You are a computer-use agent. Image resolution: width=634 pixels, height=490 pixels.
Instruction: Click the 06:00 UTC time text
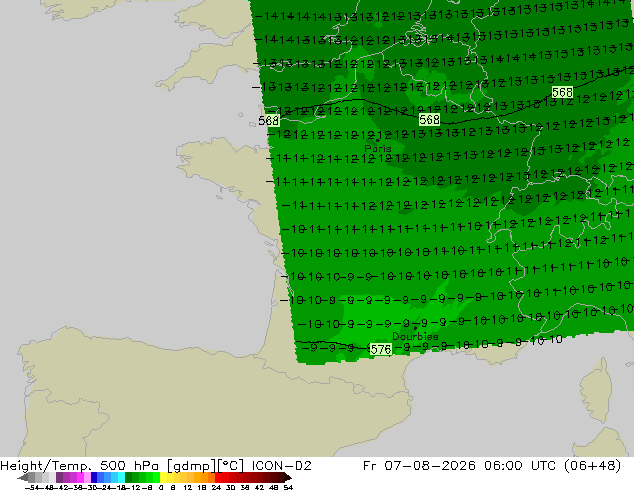tap(520, 466)
